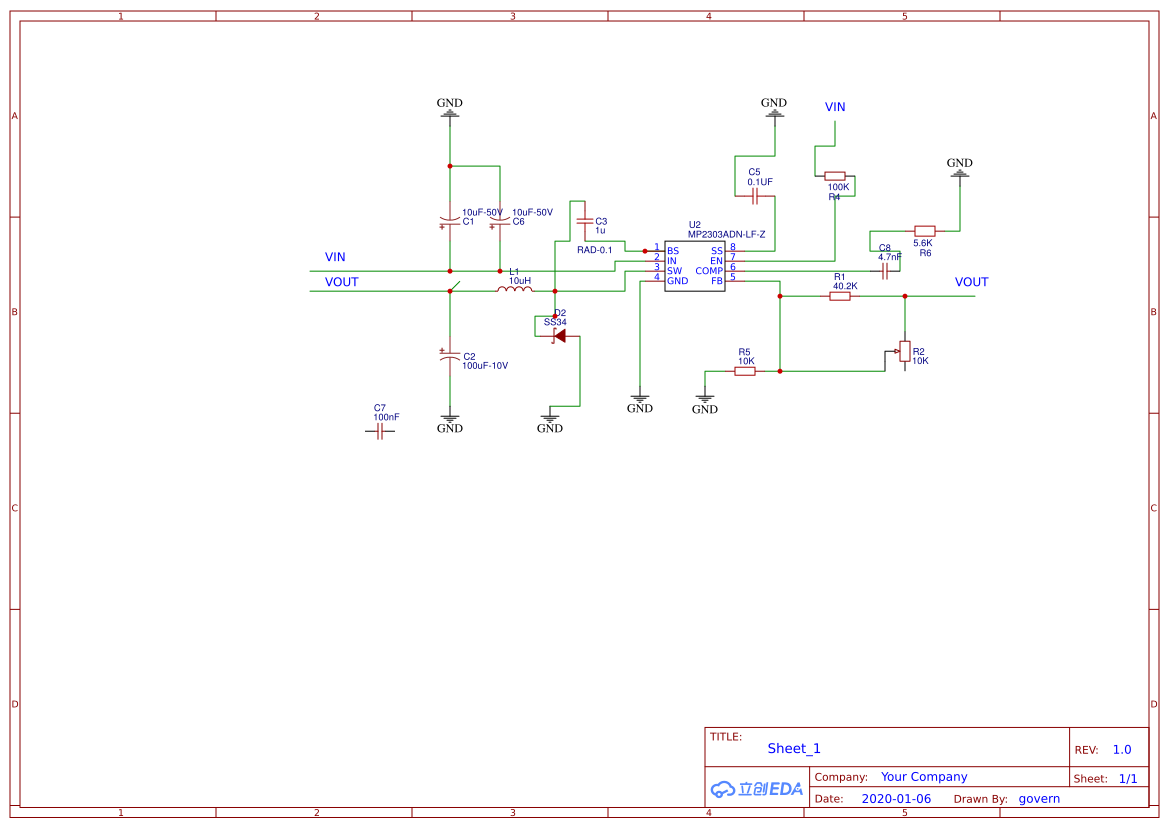This screenshot has height=828, width=1169.
Task: Click the EN pin label on U2
Action: [716, 261]
